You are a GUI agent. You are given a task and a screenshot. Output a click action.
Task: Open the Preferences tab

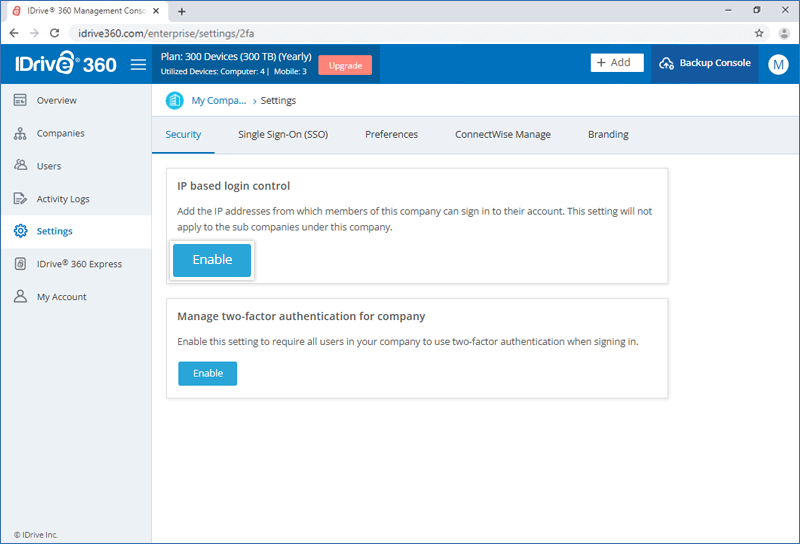[391, 134]
